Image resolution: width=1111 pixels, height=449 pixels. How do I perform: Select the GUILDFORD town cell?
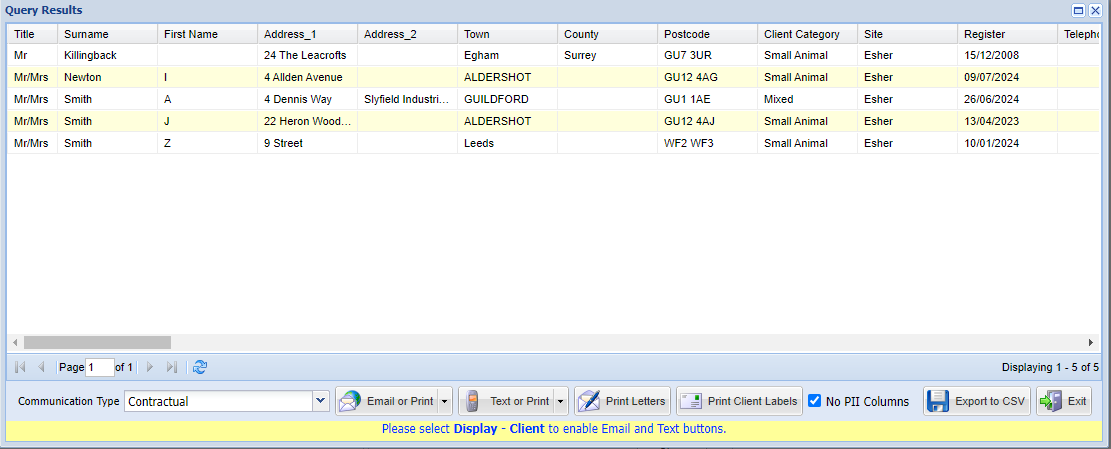pyautogui.click(x=507, y=99)
